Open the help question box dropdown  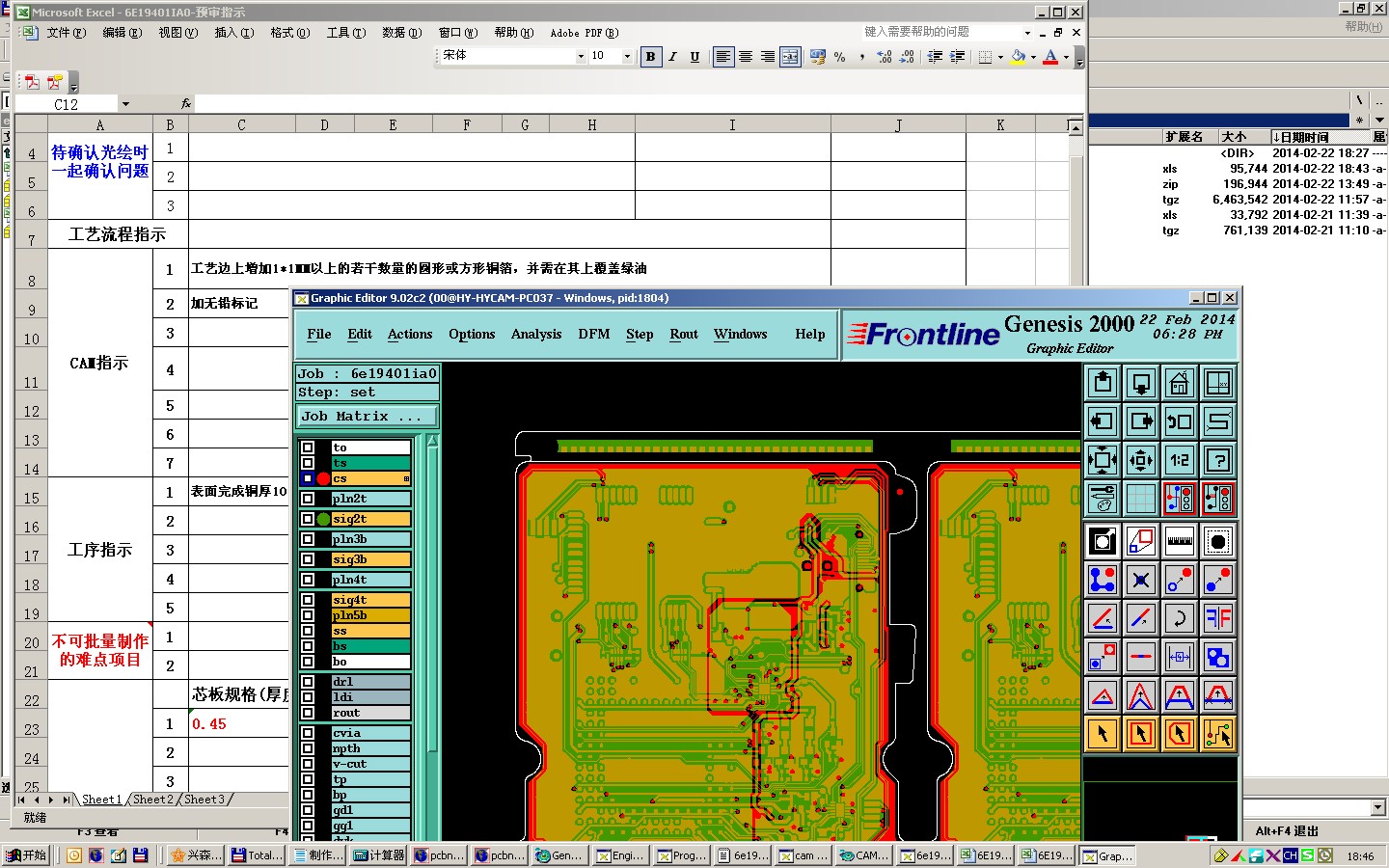1027,32
